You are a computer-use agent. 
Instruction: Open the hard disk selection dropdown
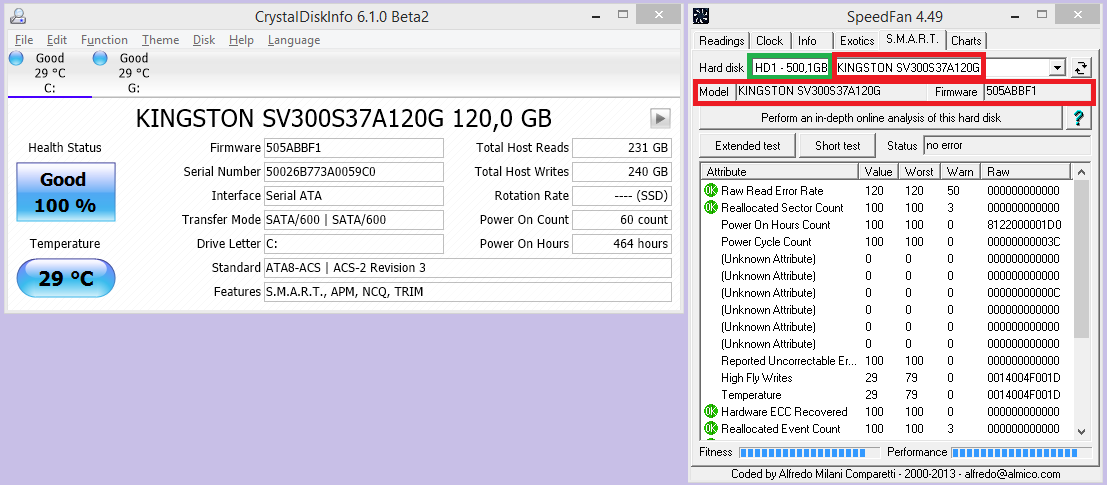[x=1057, y=68]
